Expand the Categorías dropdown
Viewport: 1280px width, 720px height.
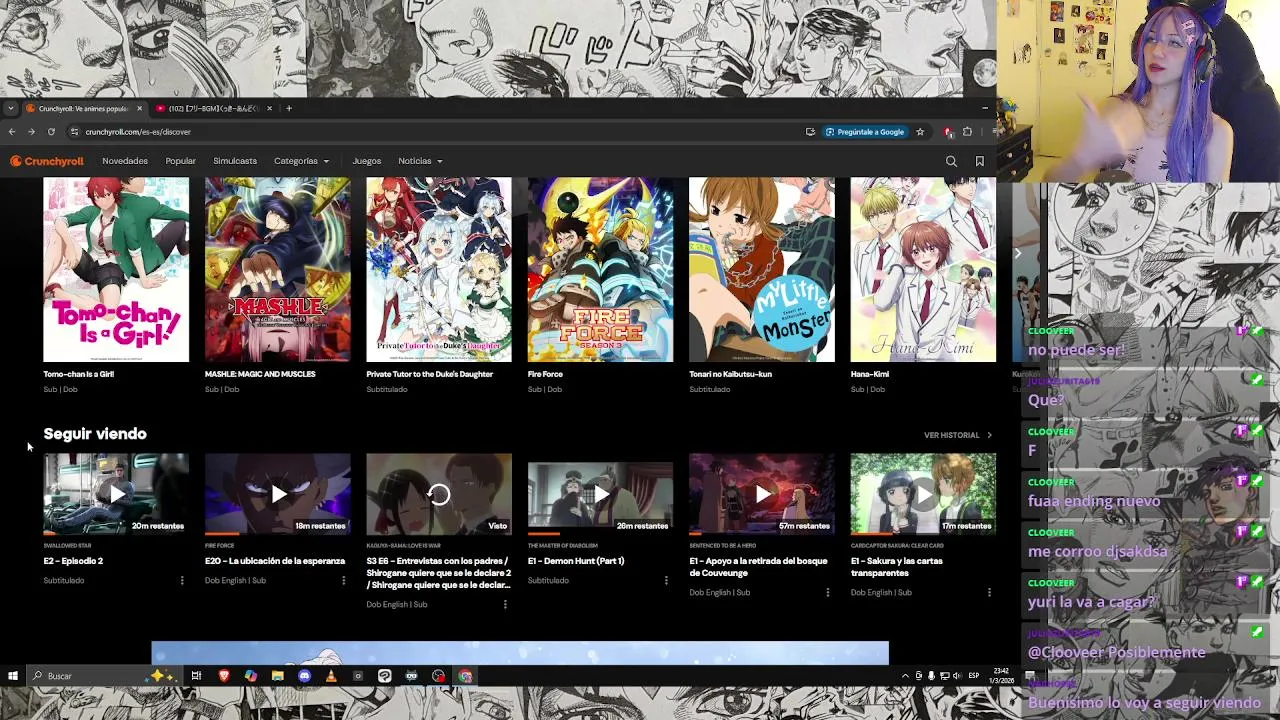[x=301, y=161]
